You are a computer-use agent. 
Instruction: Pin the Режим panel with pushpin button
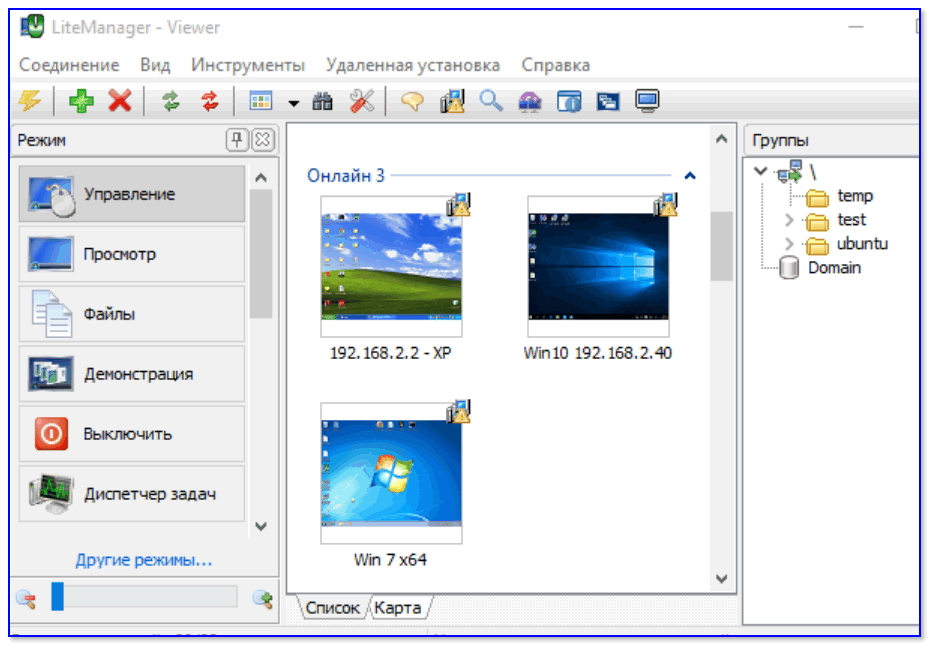pyautogui.click(x=238, y=140)
